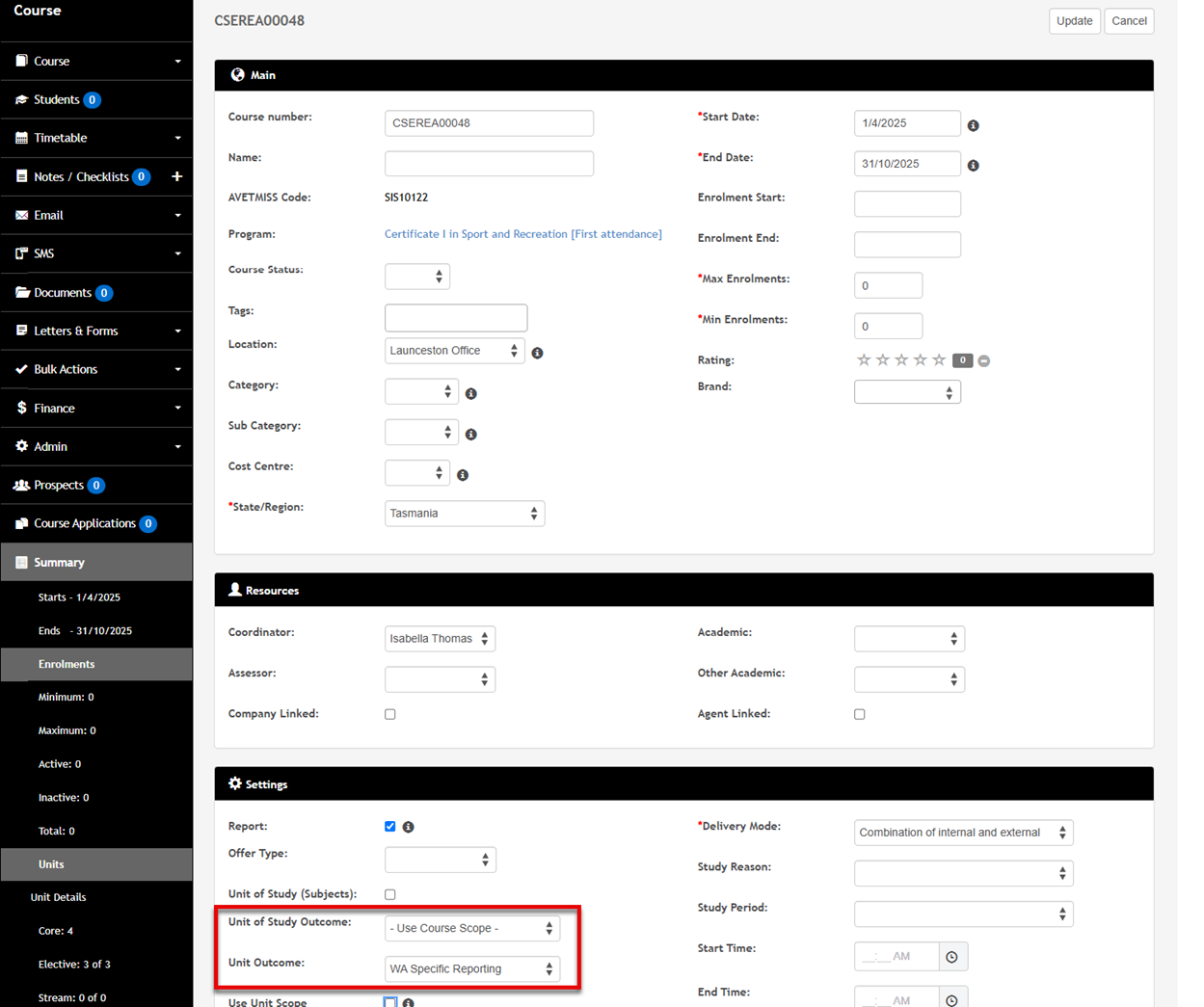Click the course Name input field

[x=489, y=164]
